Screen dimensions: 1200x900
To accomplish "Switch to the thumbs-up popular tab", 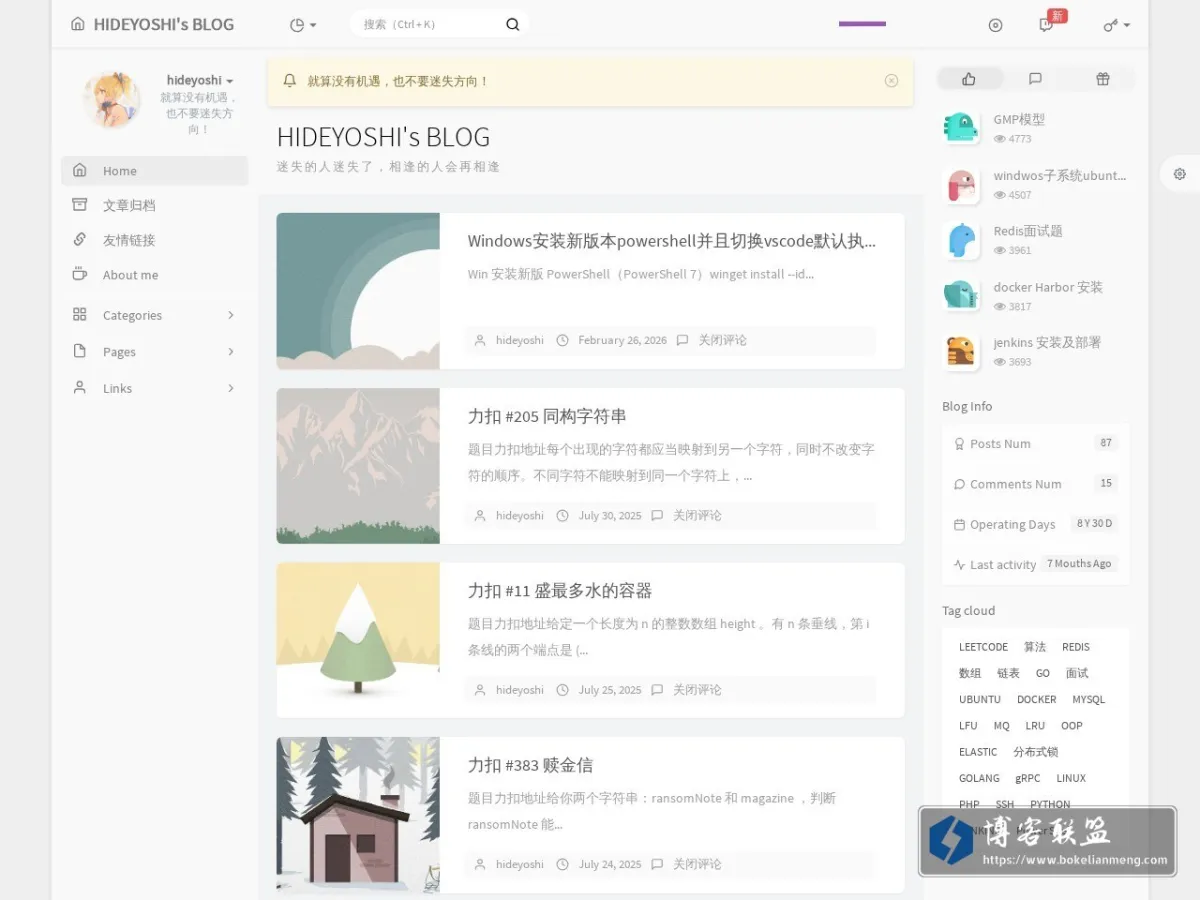I will click(969, 79).
